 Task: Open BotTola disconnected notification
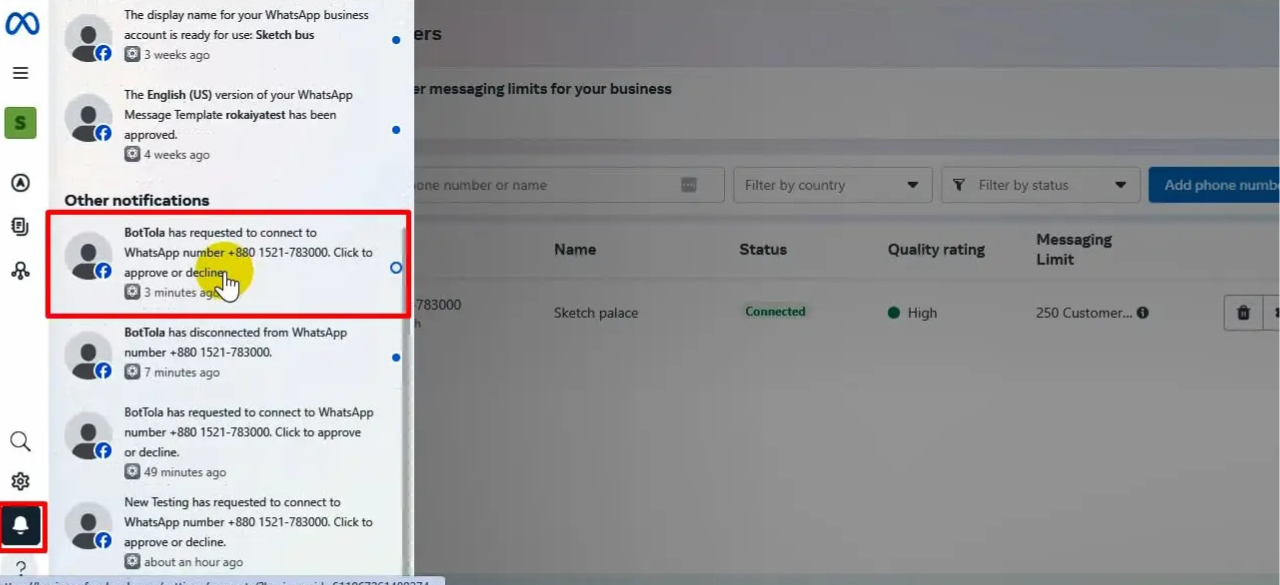click(228, 354)
